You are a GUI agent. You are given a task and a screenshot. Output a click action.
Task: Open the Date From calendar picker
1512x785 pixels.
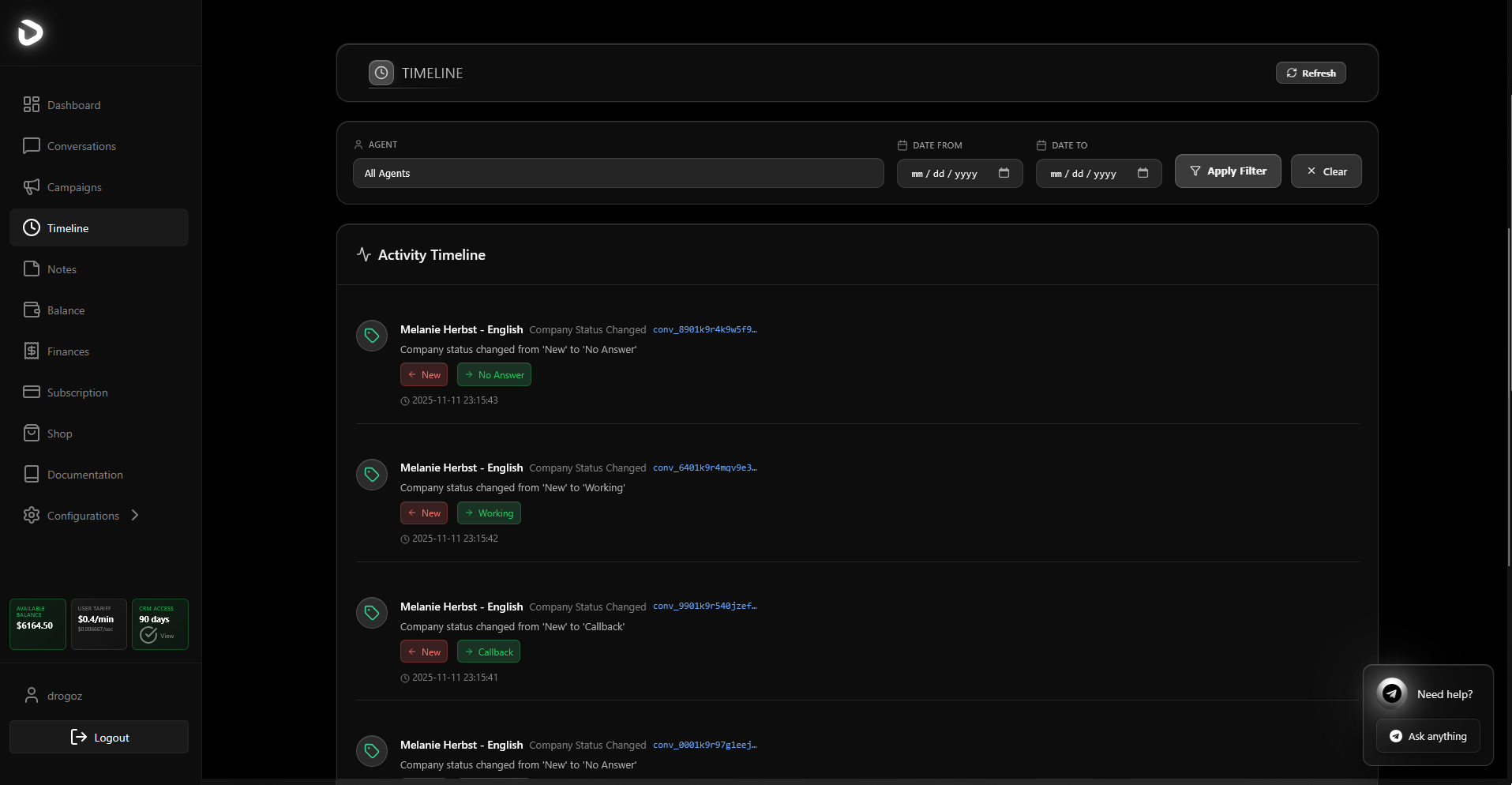(1006, 173)
